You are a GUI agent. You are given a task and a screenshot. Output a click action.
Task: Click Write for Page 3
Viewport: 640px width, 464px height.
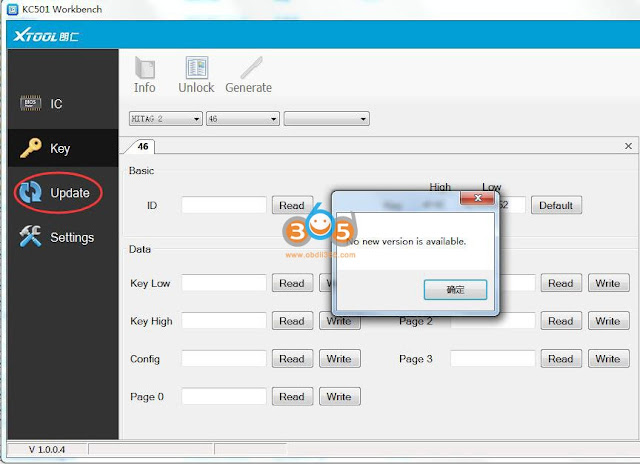(x=609, y=359)
